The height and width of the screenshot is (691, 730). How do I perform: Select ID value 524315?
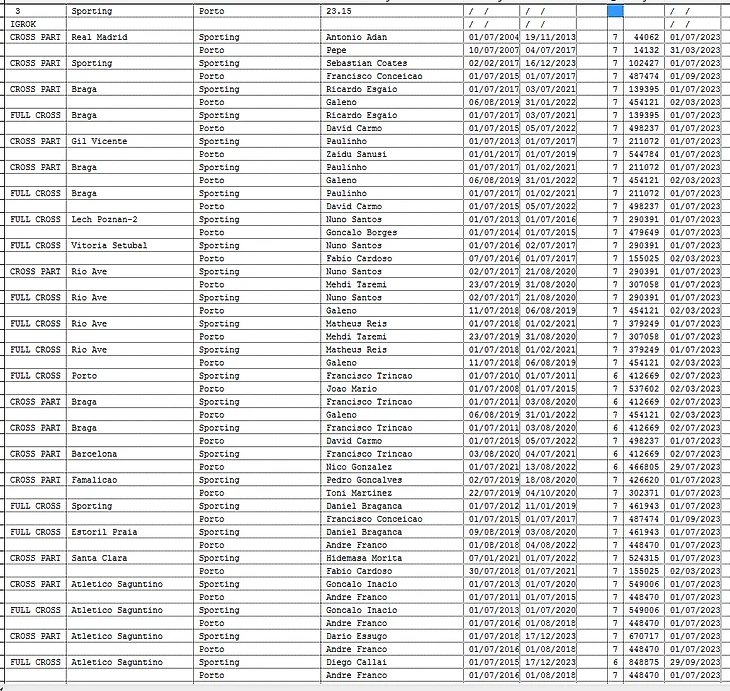pos(643,559)
